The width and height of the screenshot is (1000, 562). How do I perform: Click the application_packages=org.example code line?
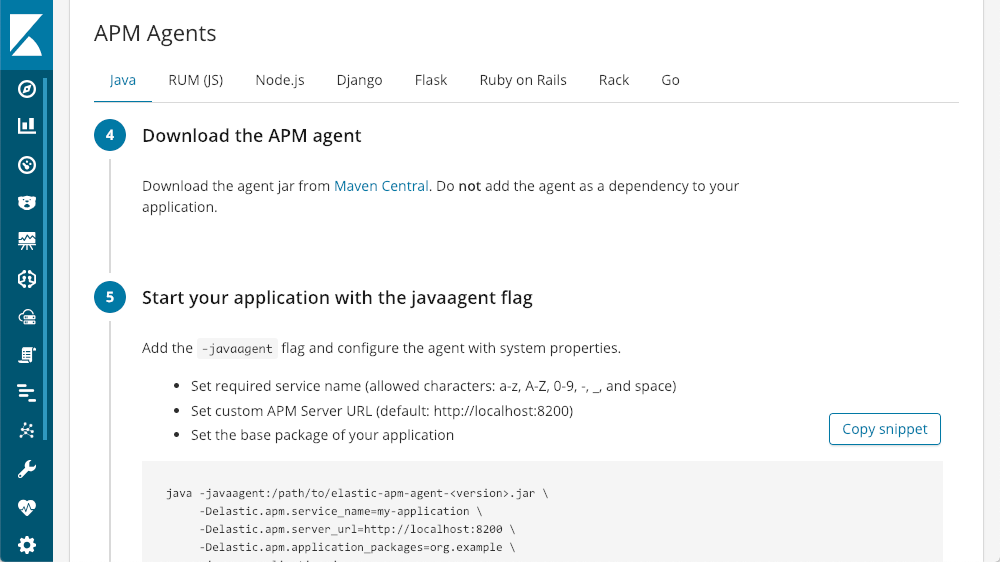click(x=357, y=547)
